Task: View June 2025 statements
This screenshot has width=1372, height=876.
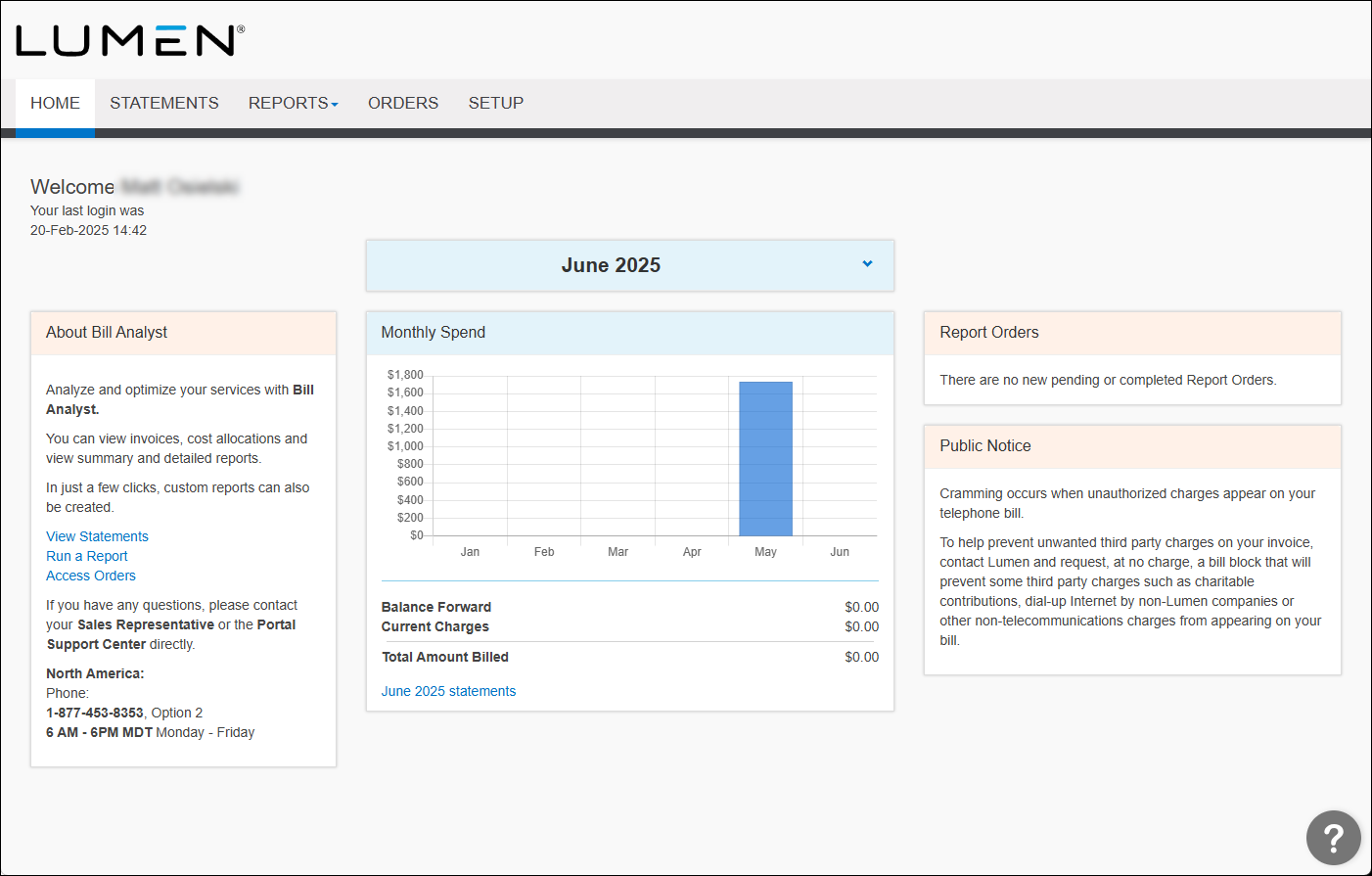Action: pyautogui.click(x=448, y=691)
